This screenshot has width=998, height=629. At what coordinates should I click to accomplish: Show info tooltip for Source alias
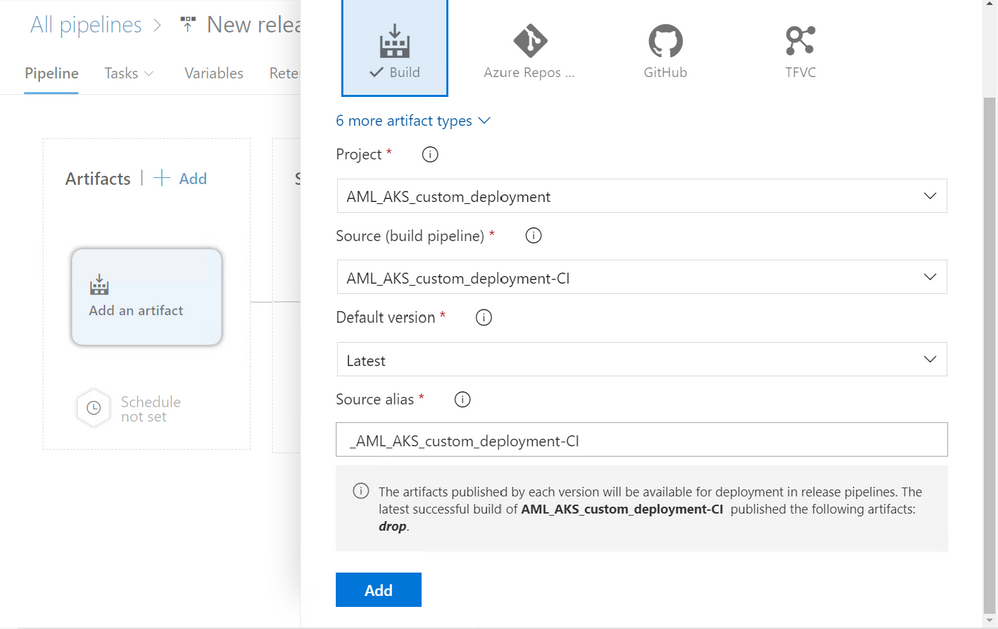tap(462, 399)
